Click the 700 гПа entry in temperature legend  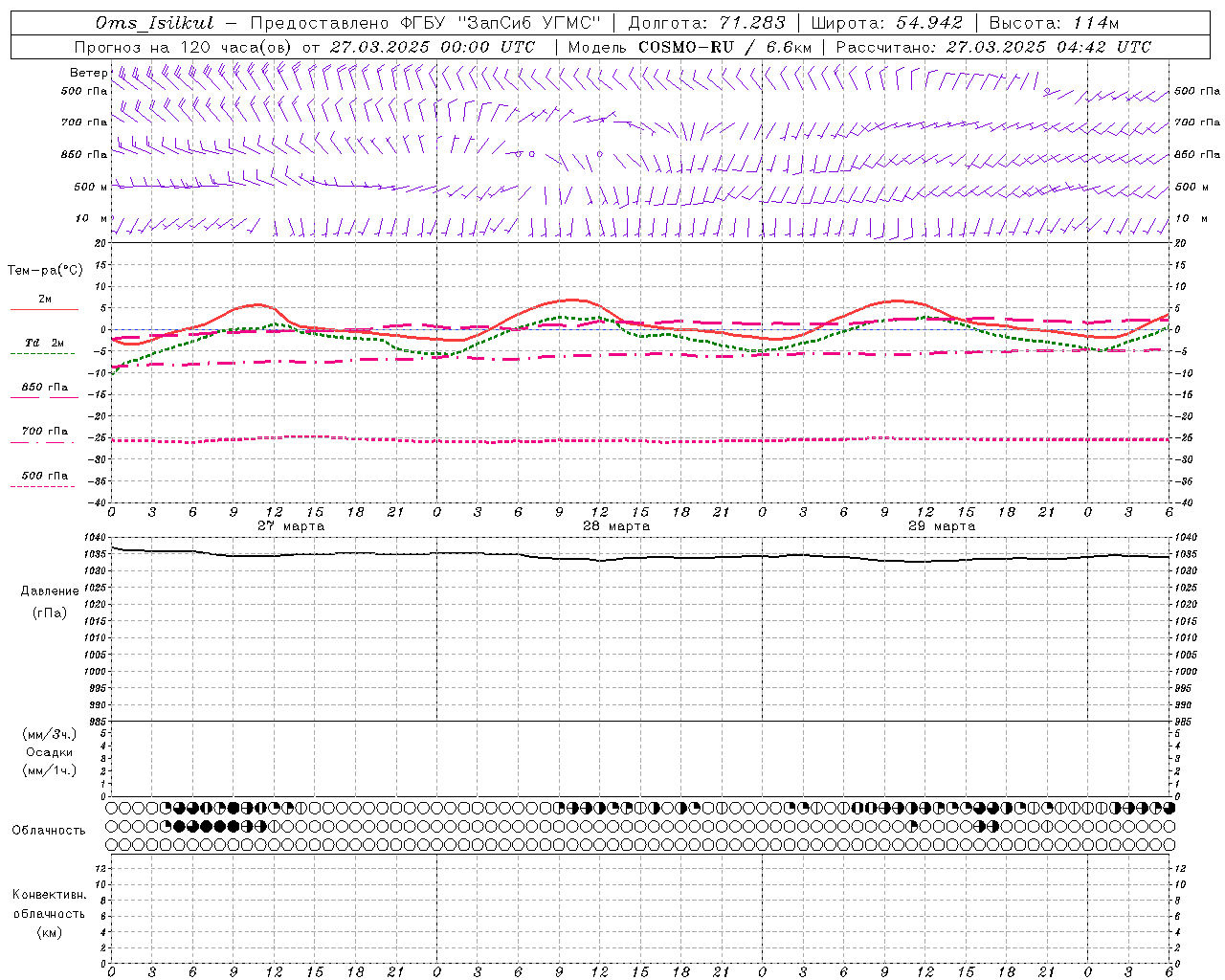(44, 432)
